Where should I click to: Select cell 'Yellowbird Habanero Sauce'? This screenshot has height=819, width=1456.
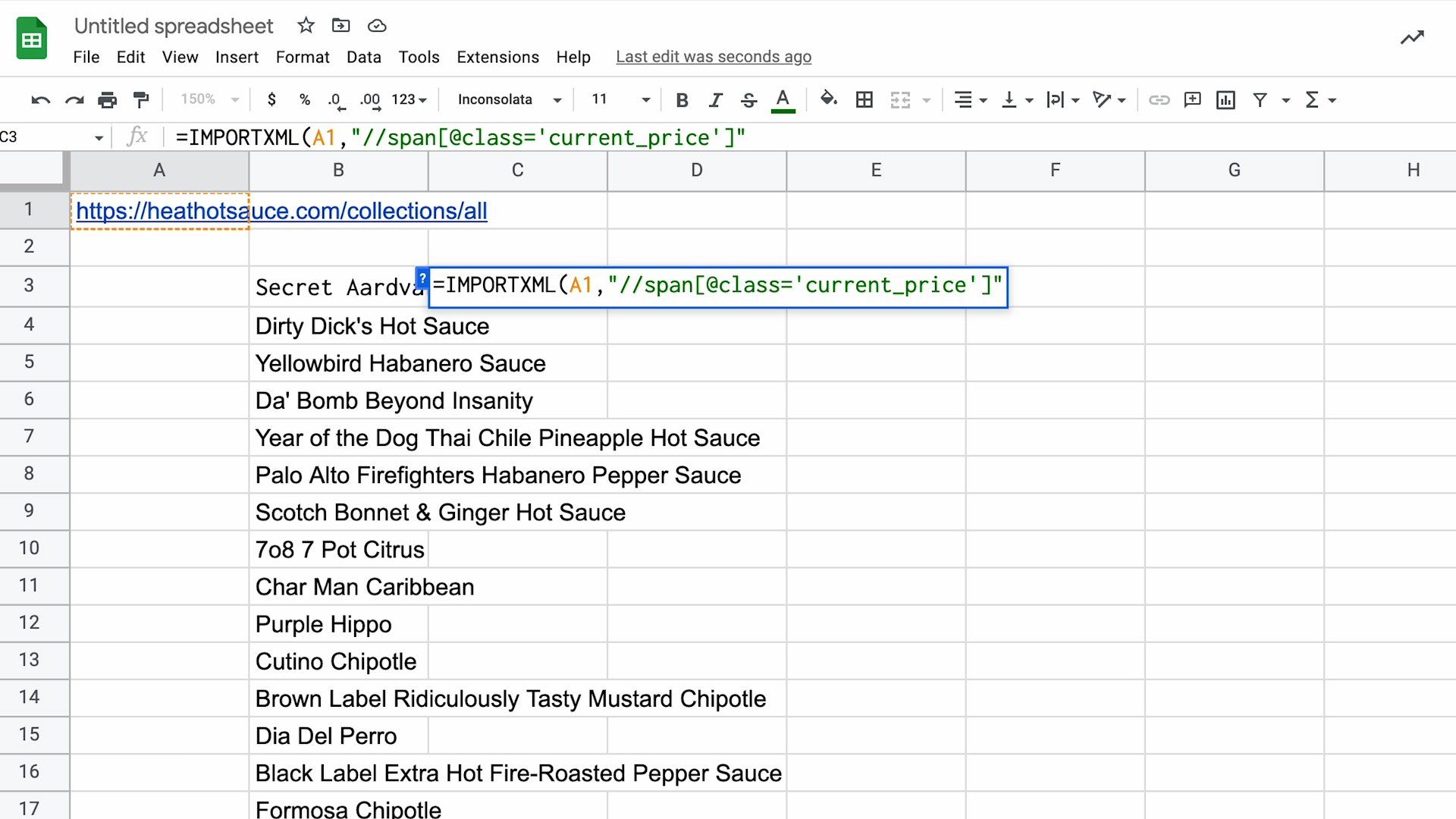pos(339,362)
